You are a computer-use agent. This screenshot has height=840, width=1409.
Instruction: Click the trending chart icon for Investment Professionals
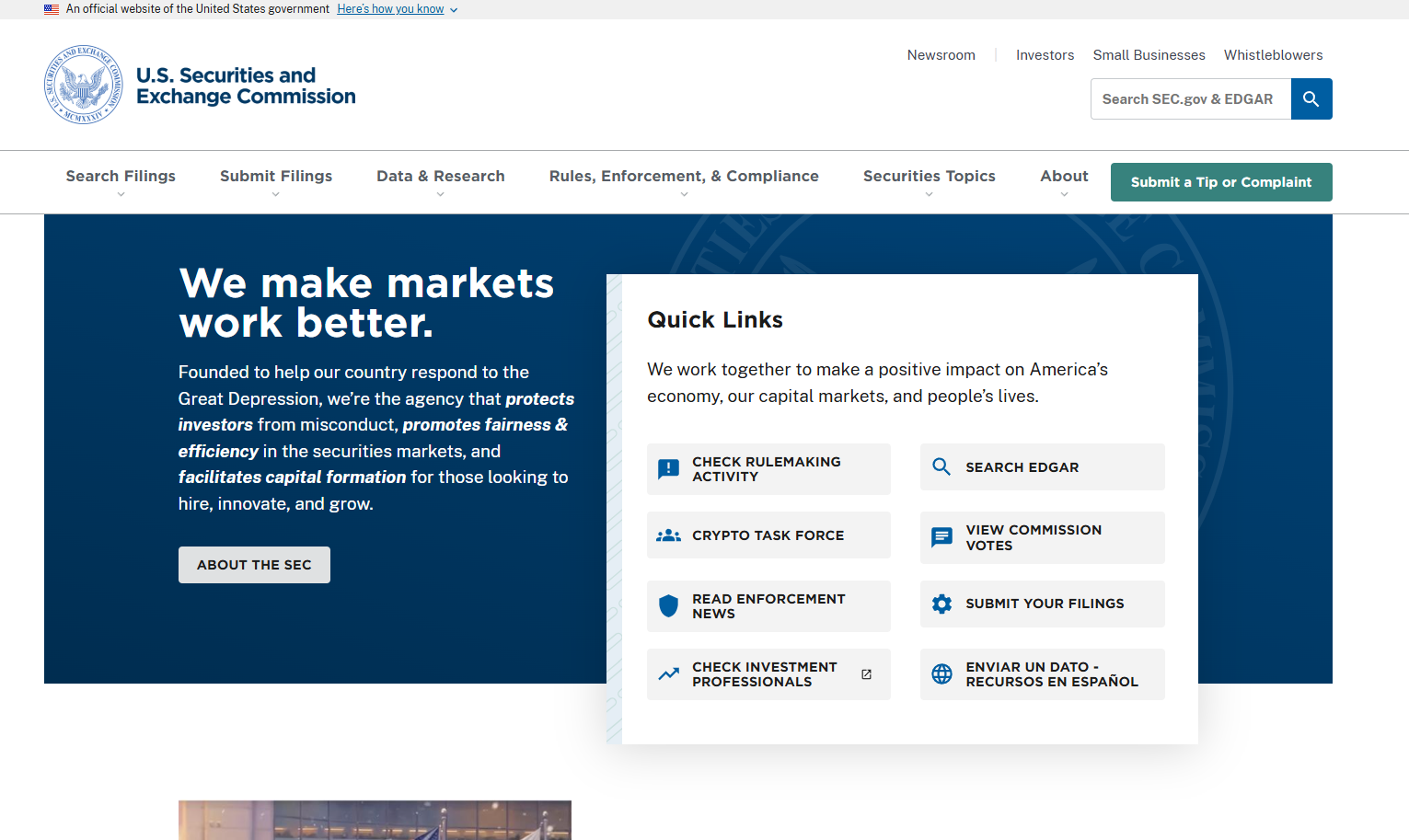click(669, 674)
